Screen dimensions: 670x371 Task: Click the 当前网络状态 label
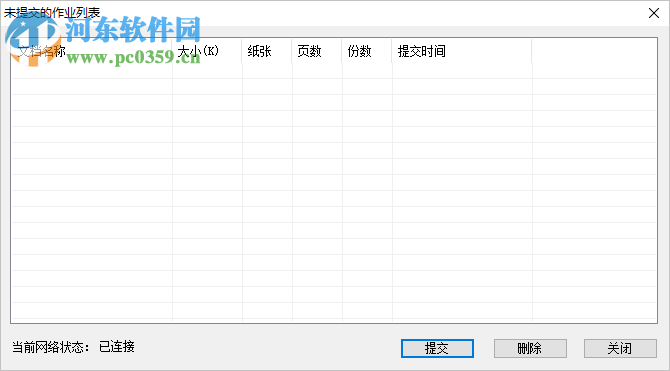pyautogui.click(x=51, y=347)
